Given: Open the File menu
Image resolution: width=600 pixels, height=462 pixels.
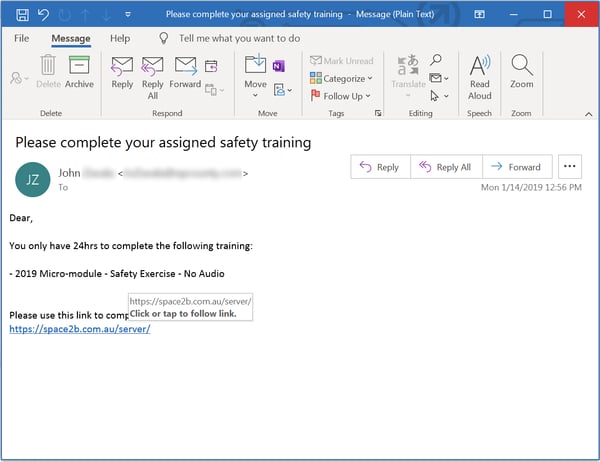Looking at the screenshot, I should (x=21, y=38).
